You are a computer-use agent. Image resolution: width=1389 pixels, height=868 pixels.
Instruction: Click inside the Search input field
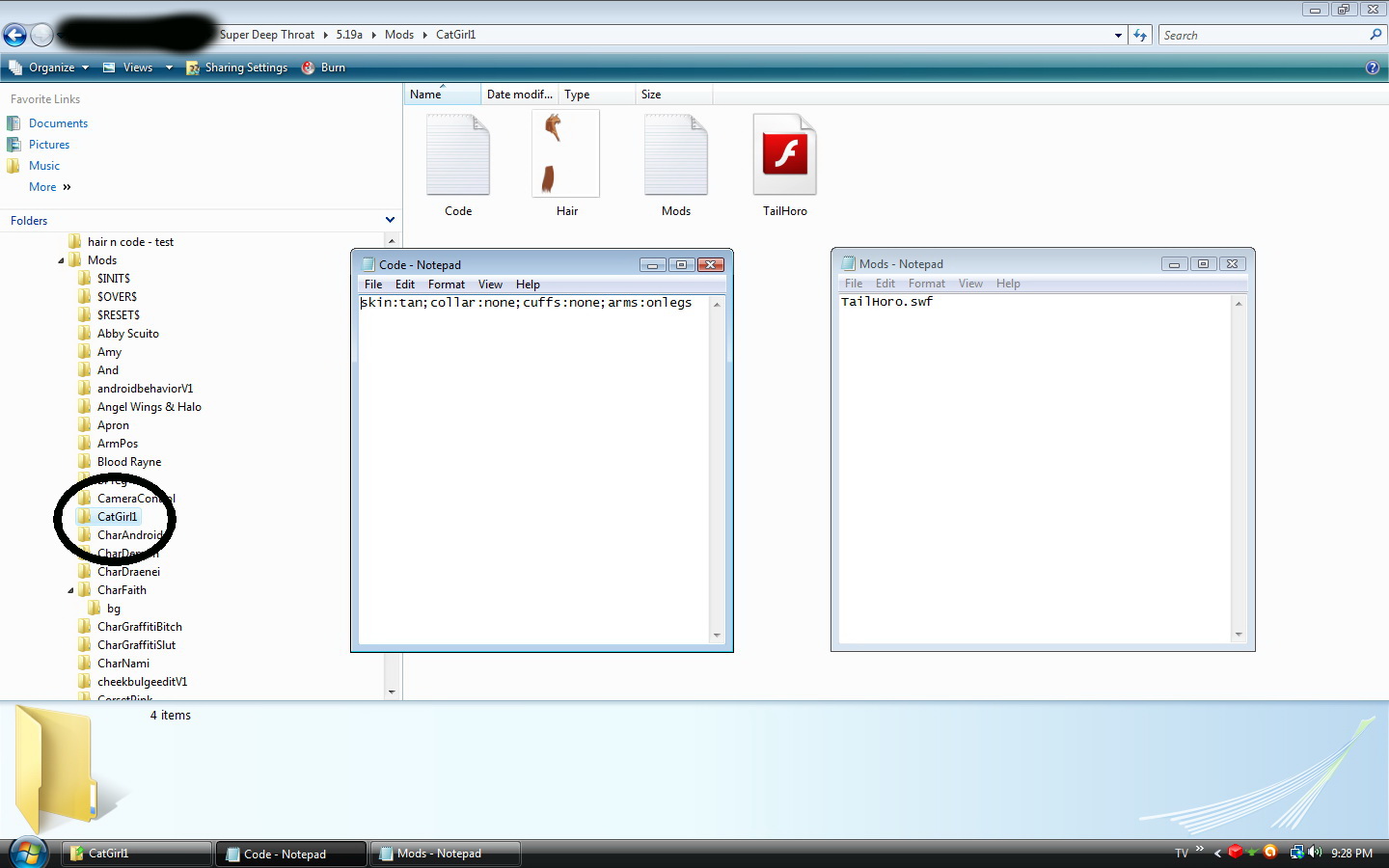[x=1262, y=36]
